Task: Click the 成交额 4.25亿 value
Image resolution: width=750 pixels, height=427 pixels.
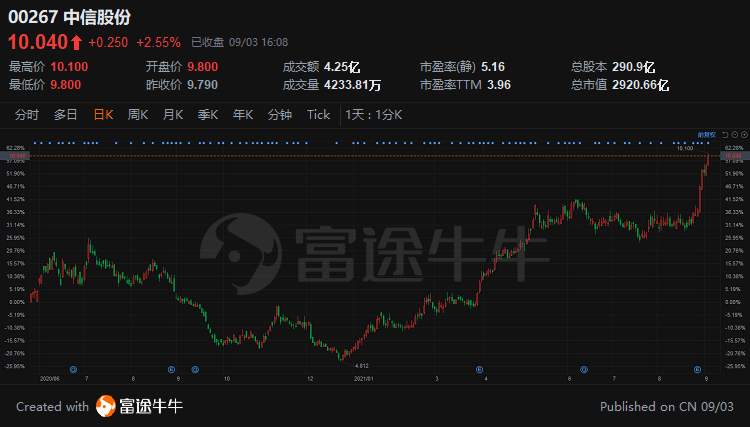Action: 342,66
